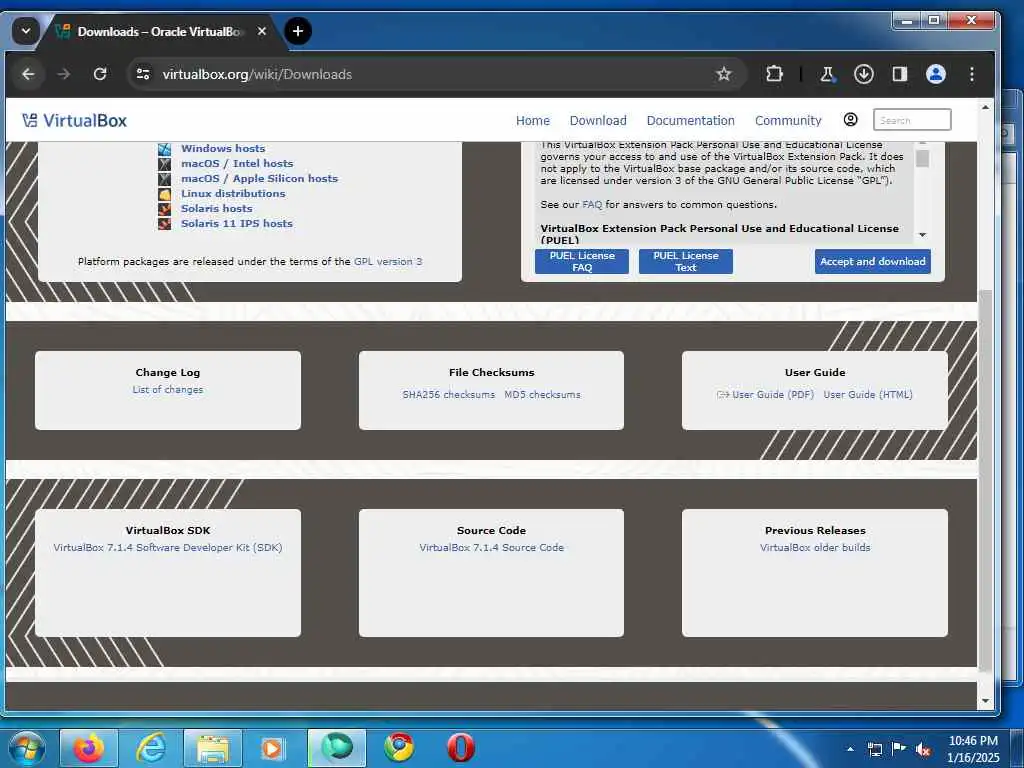Open a new browser tab

(x=298, y=31)
